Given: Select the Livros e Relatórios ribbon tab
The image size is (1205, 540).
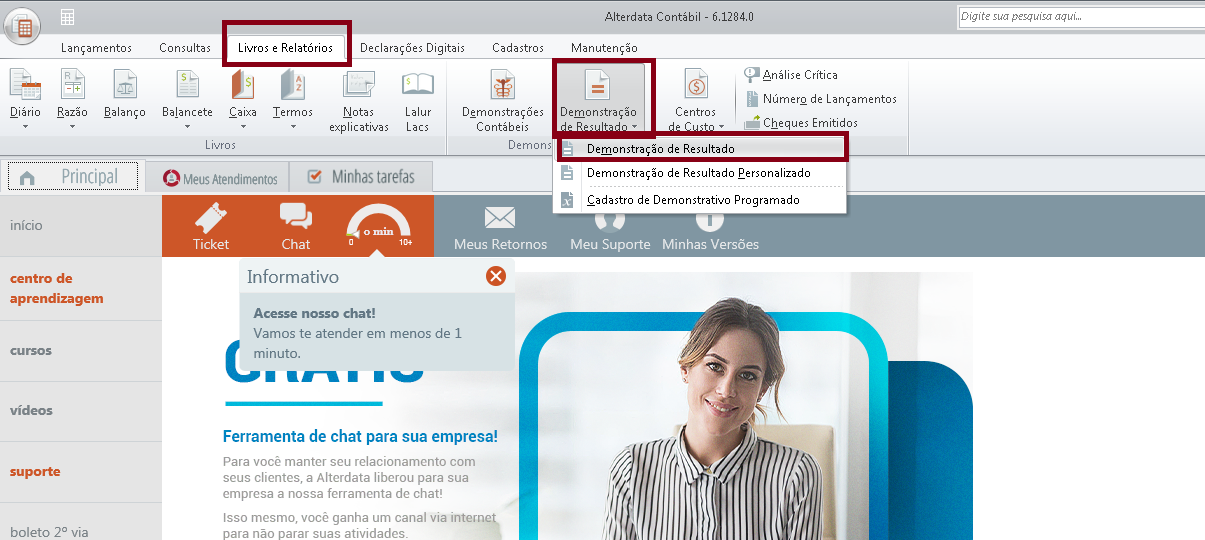Looking at the screenshot, I should 286,48.
